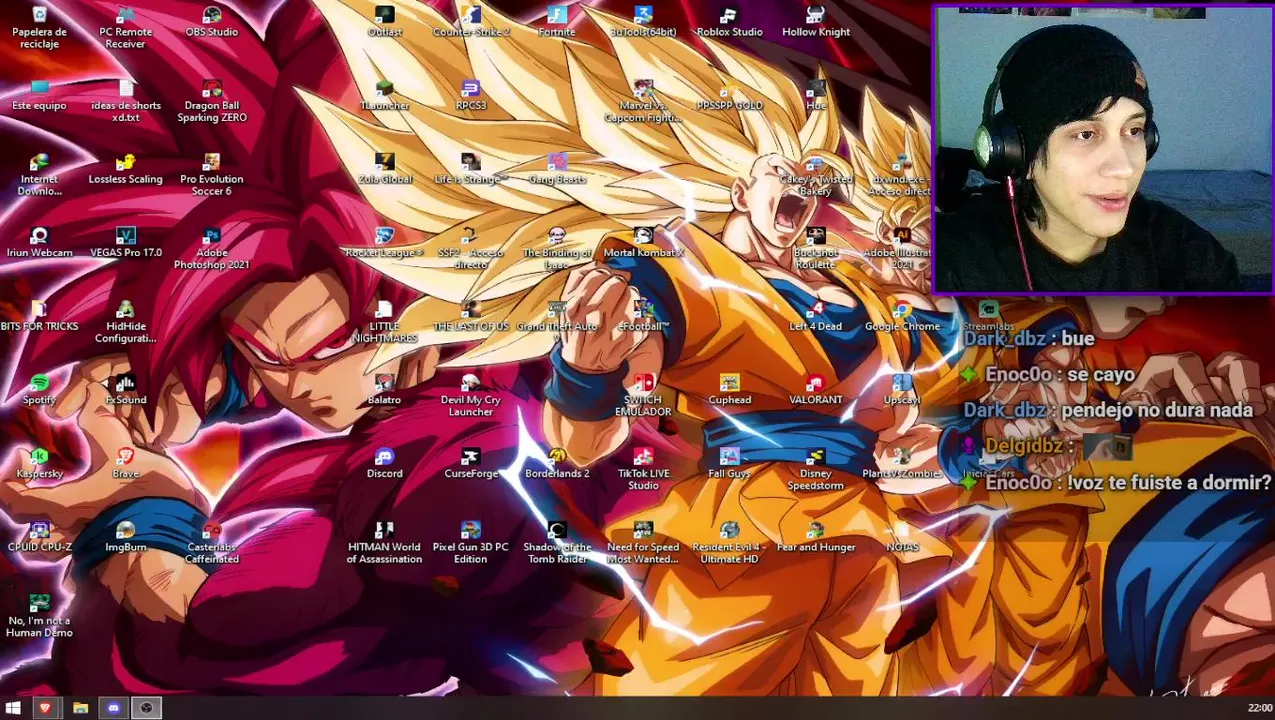Screen dimensions: 1275x720
Task: Launch Pixel Gun 3D PC Edition
Action: 471,541
